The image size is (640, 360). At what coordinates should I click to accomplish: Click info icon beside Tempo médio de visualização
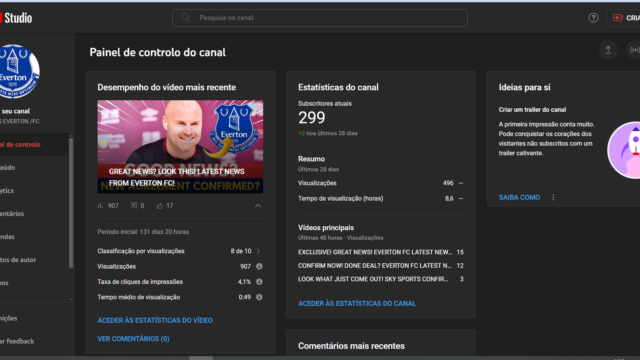coord(259,297)
